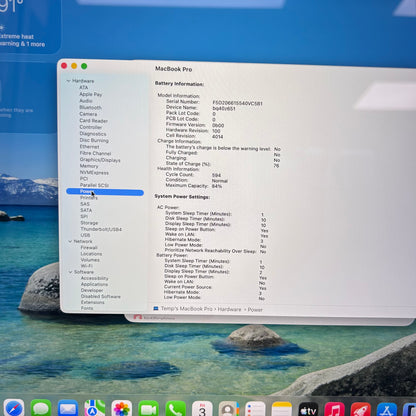
Task: Launch Photos from the Dock
Action: tap(122, 408)
